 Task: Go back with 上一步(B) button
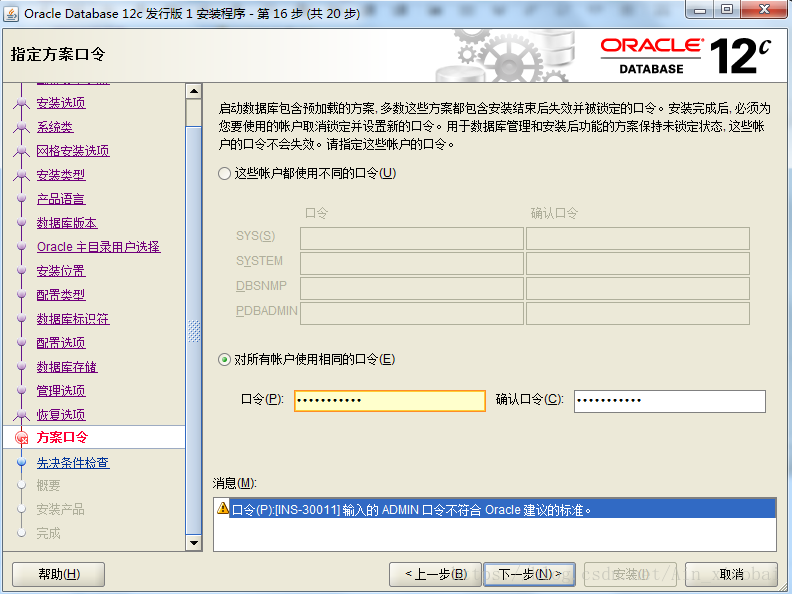point(435,574)
